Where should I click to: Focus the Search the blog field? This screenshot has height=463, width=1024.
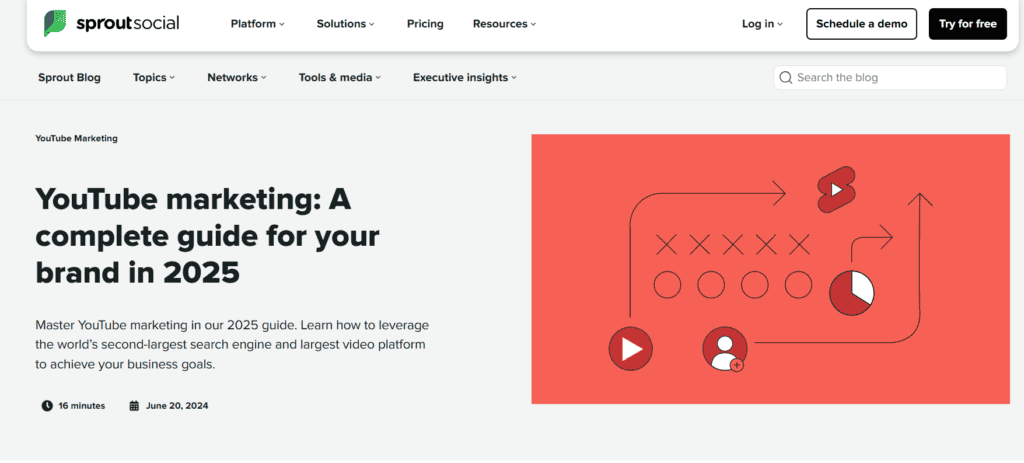[x=890, y=78]
